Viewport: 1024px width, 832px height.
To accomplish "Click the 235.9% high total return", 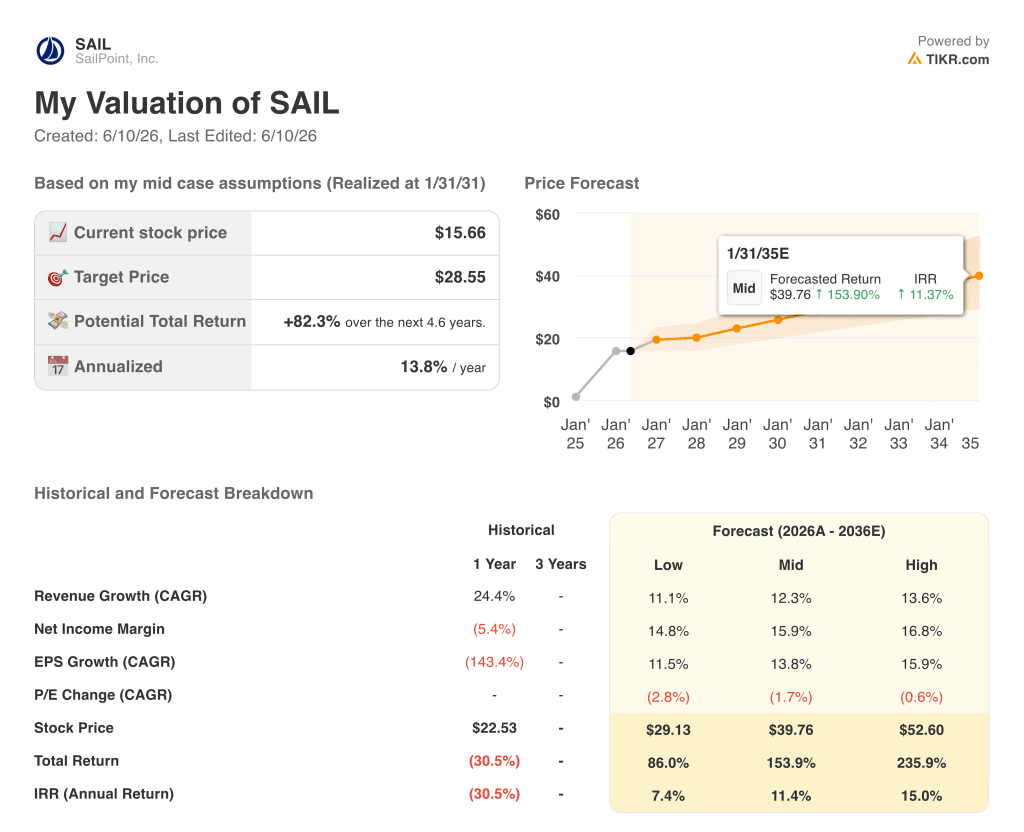I will click(921, 763).
